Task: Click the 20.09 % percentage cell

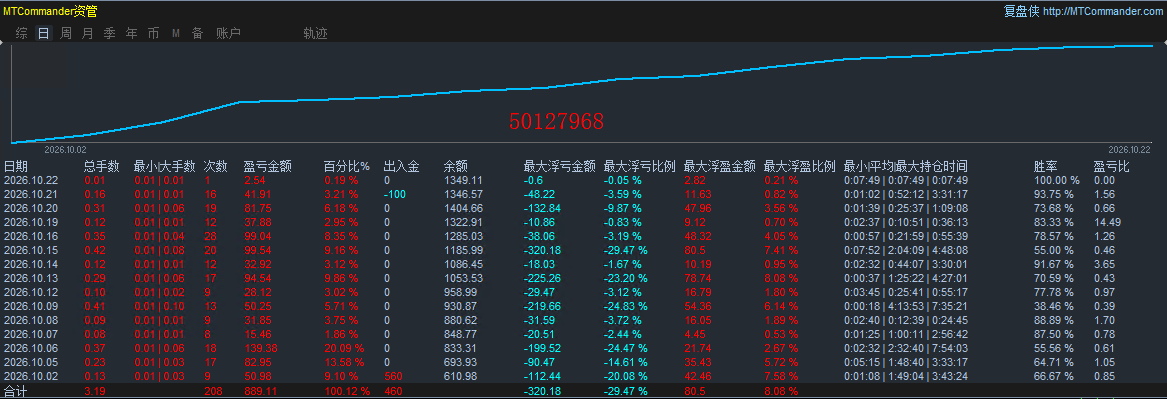Action: click(344, 348)
